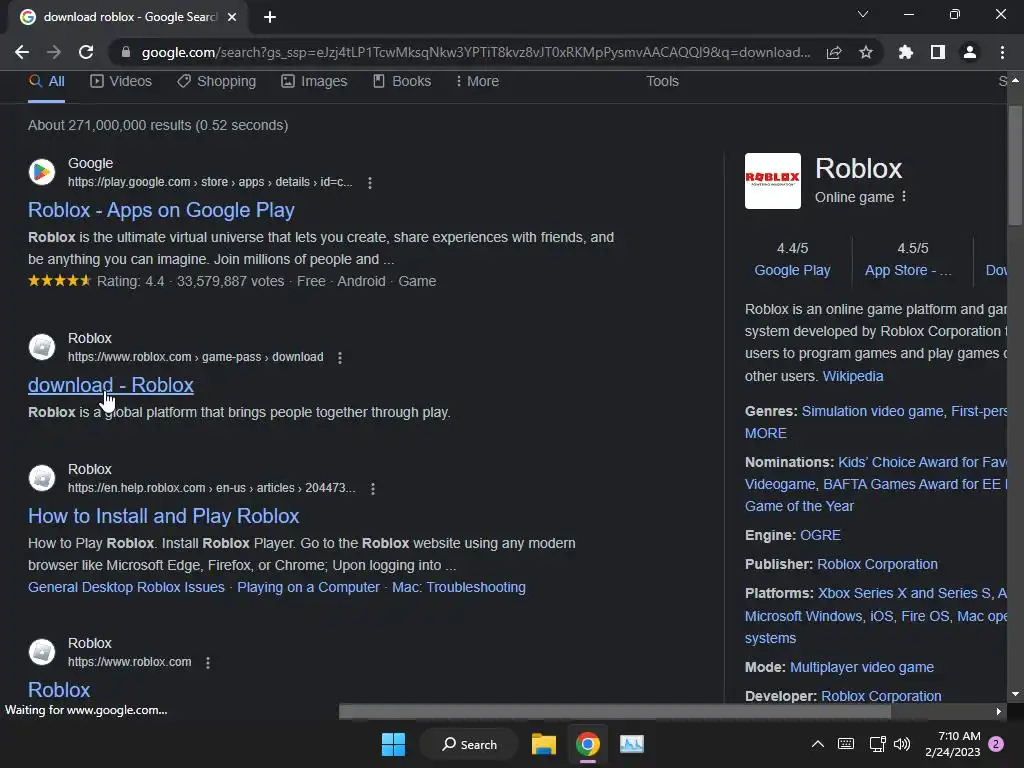
Task: Open Developer Roblox Corporation link
Action: pos(881,696)
